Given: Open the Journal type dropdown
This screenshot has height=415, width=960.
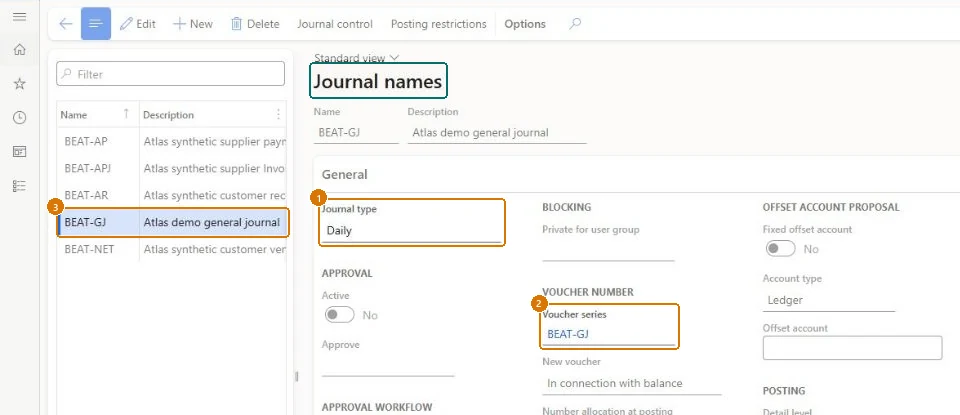Looking at the screenshot, I should coord(411,231).
